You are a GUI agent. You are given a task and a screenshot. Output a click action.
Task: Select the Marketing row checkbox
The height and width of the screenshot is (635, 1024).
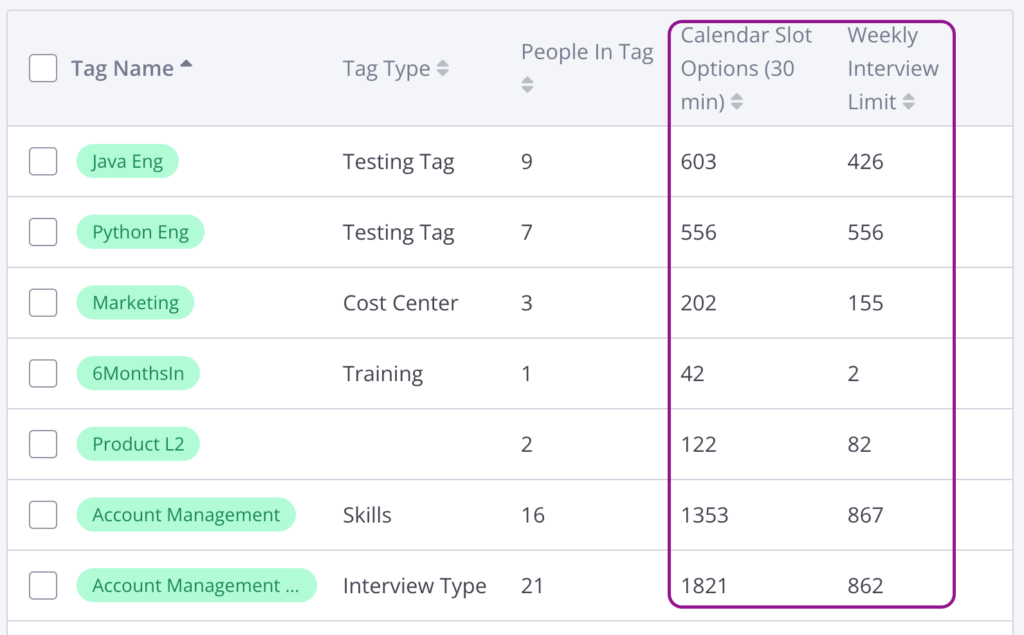click(x=43, y=302)
